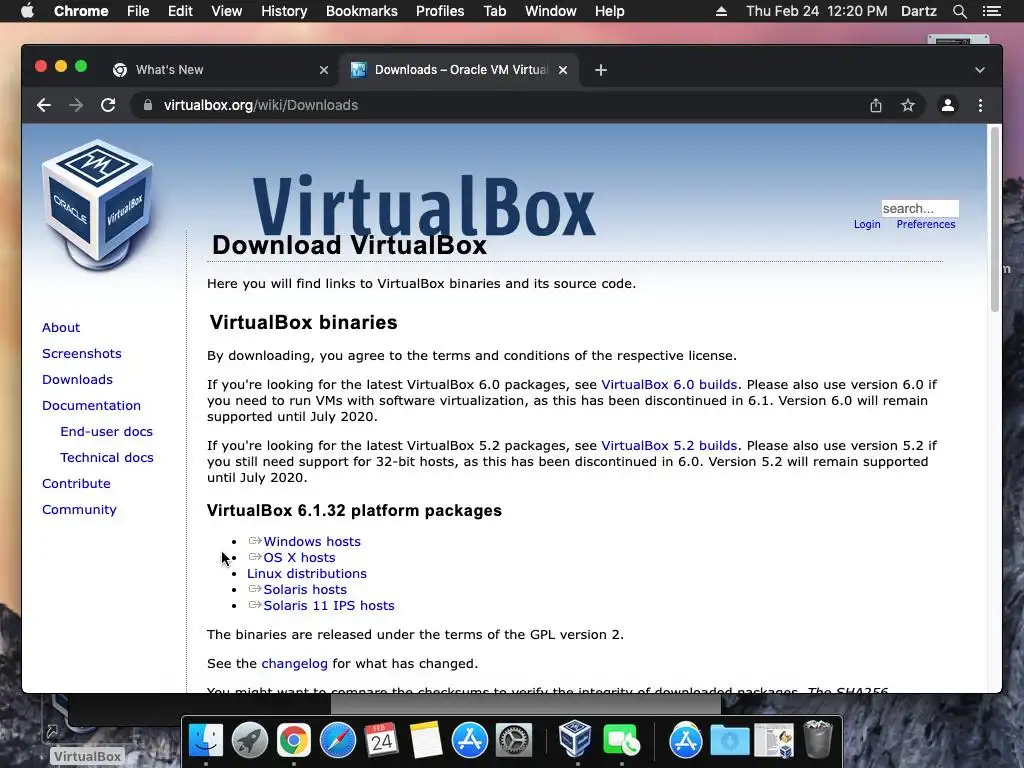Open the File menu
Image resolution: width=1024 pixels, height=768 pixels.
pos(138,11)
